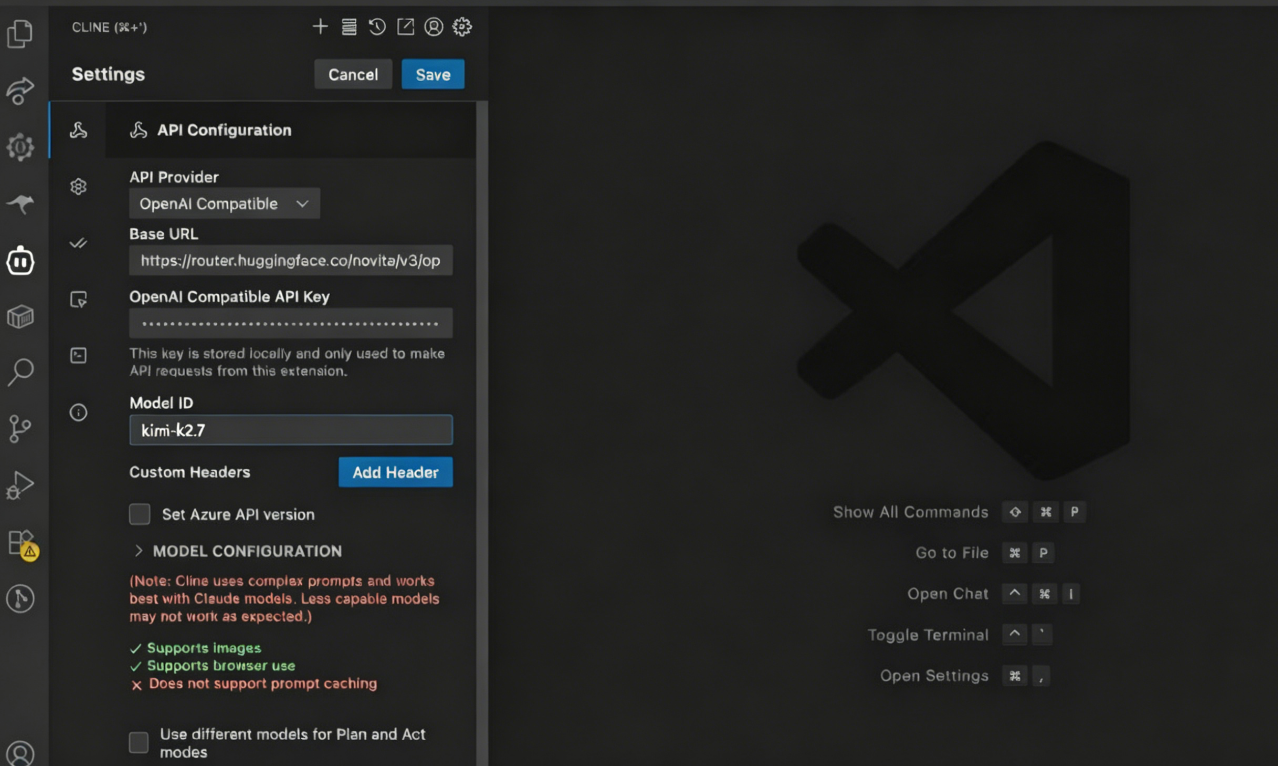This screenshot has width=1278, height=766.
Task: Open Cline MCP servers icon
Action: coord(349,27)
